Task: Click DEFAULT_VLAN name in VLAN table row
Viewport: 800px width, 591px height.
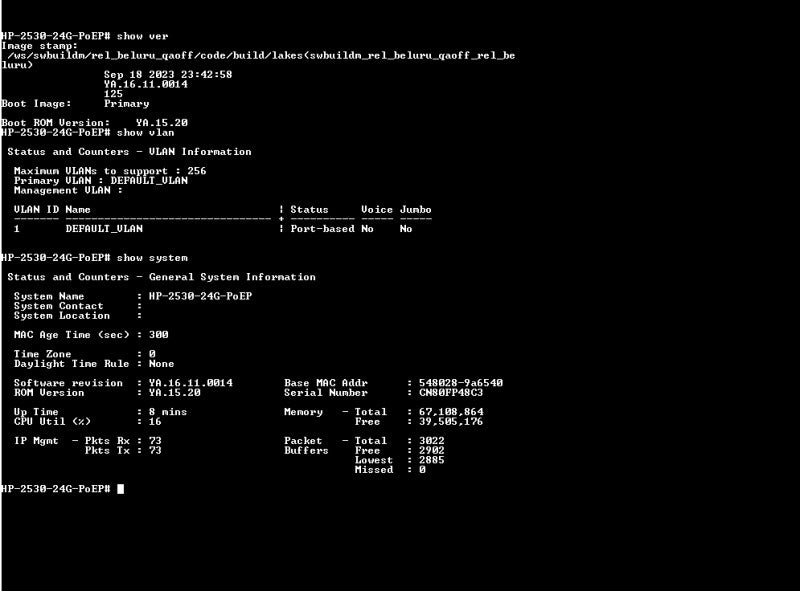Action: pyautogui.click(x=104, y=229)
